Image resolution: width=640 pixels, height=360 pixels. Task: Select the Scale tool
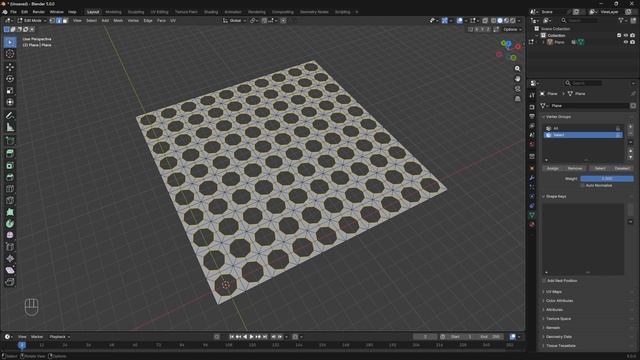point(10,91)
